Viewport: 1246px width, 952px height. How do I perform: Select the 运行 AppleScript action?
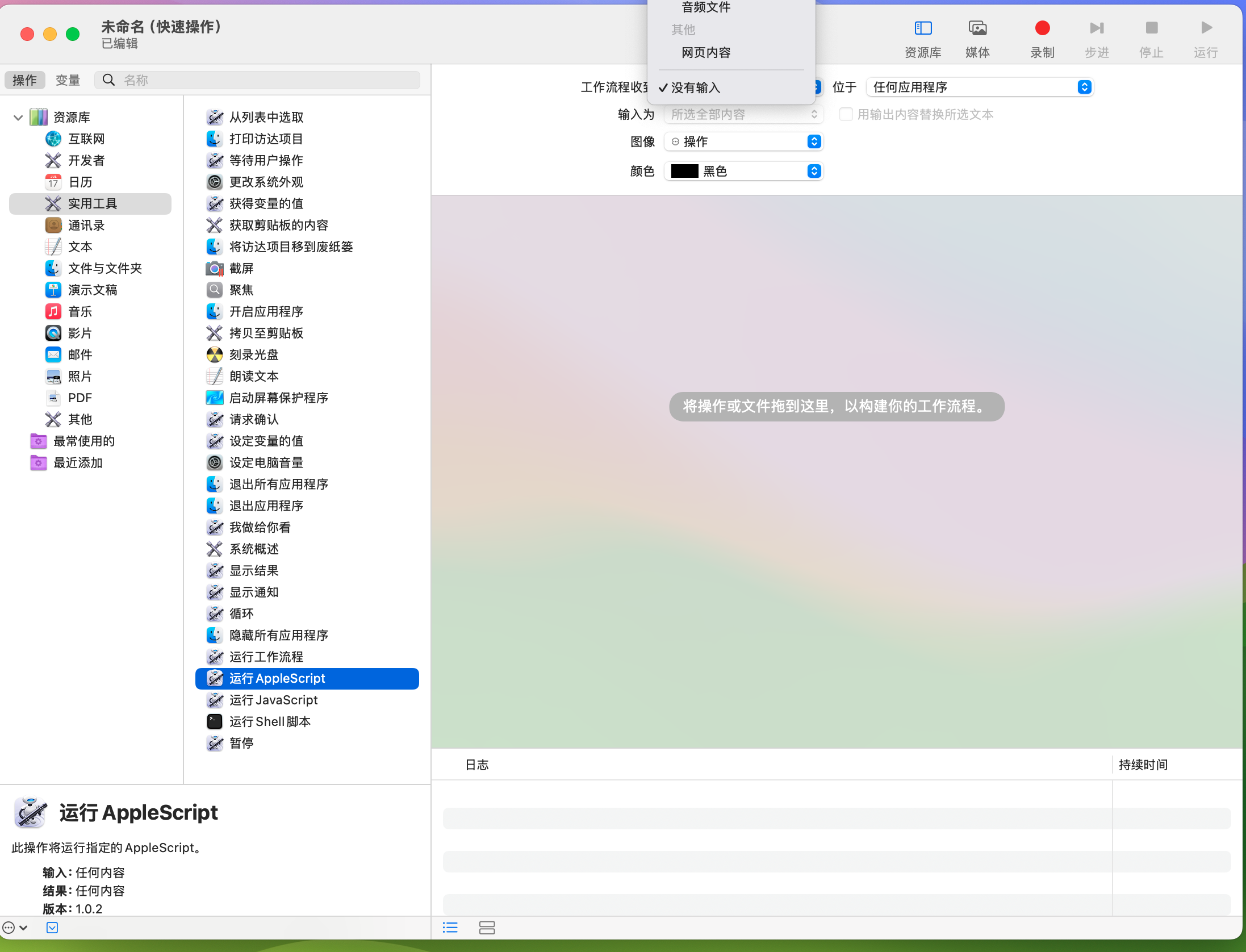[x=307, y=679]
